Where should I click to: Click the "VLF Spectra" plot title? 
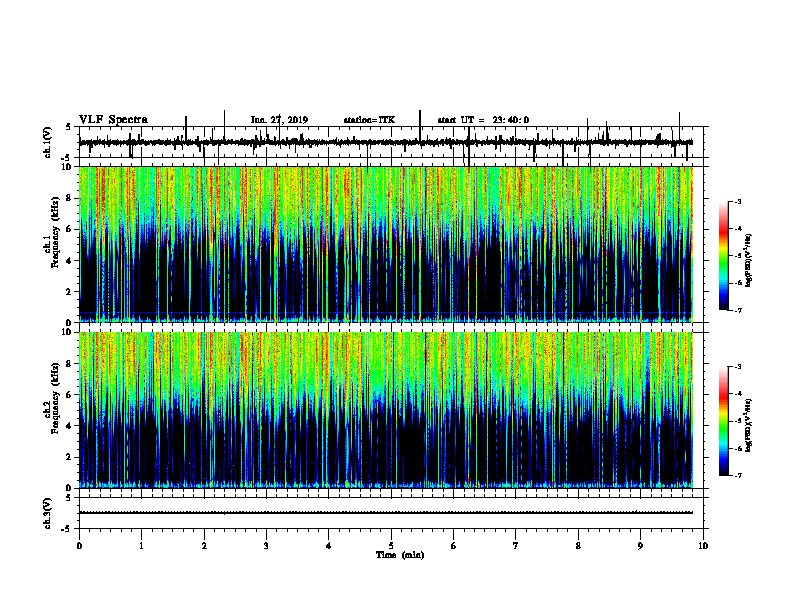pyautogui.click(x=113, y=120)
